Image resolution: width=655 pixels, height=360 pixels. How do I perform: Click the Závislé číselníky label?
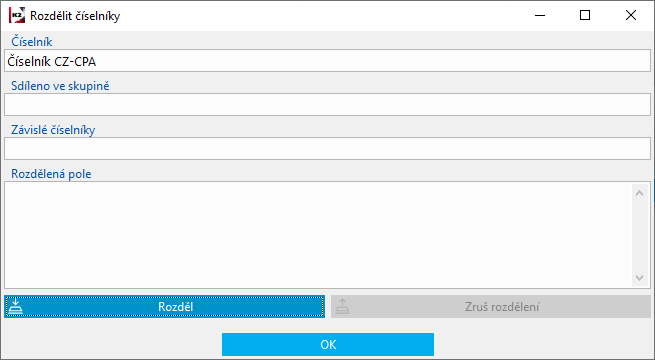pyautogui.click(x=53, y=130)
